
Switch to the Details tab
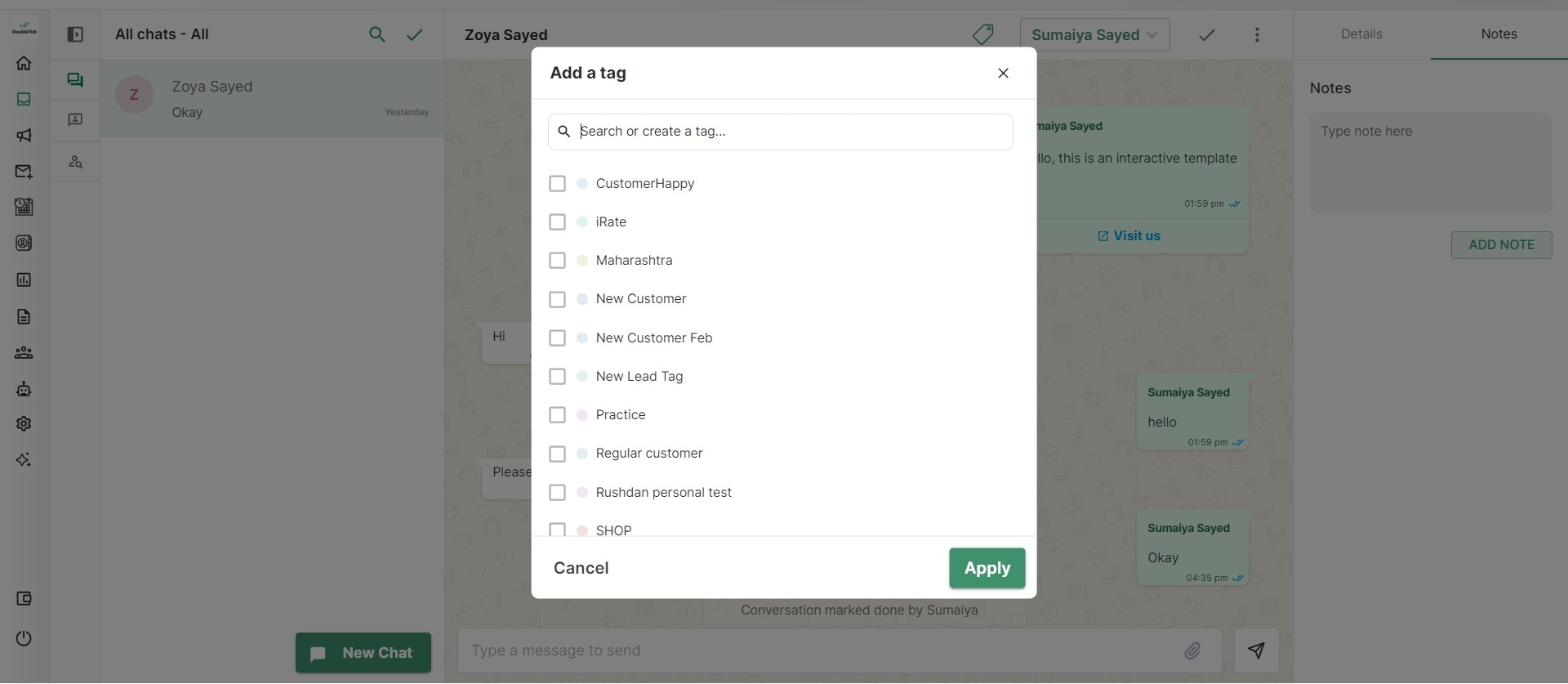click(1361, 34)
